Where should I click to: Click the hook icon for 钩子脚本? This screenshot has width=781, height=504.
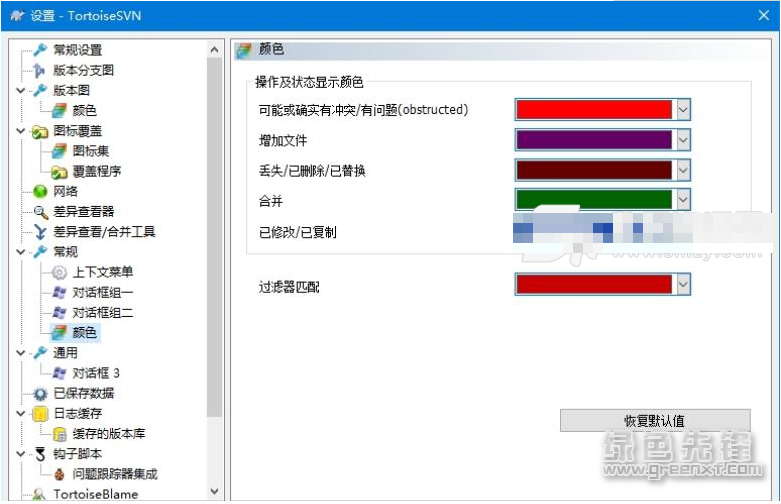pyautogui.click(x=40, y=454)
